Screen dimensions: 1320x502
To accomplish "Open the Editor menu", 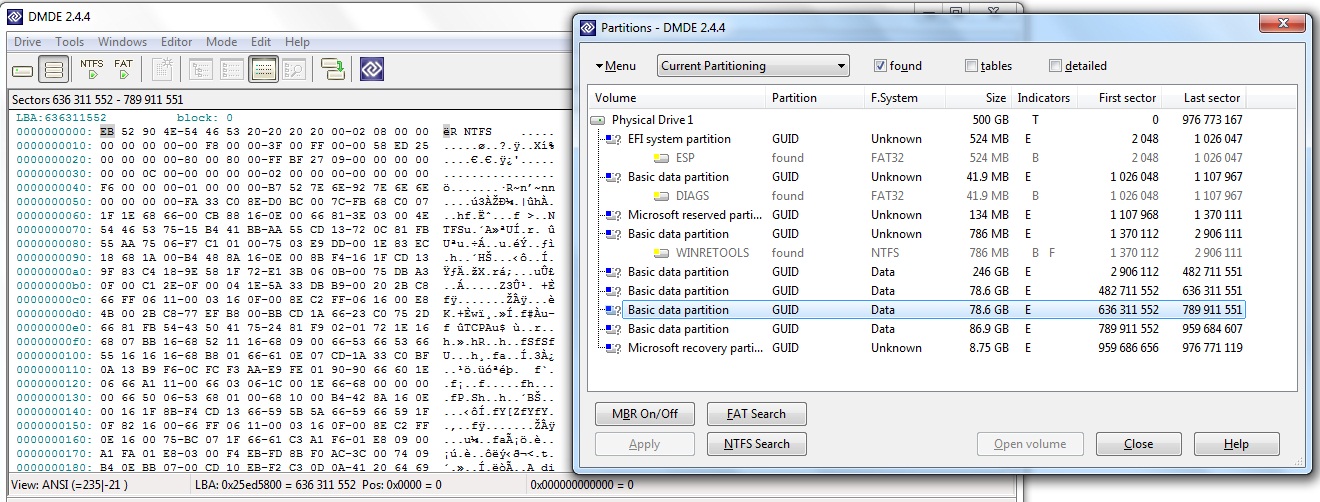I will pyautogui.click(x=176, y=42).
